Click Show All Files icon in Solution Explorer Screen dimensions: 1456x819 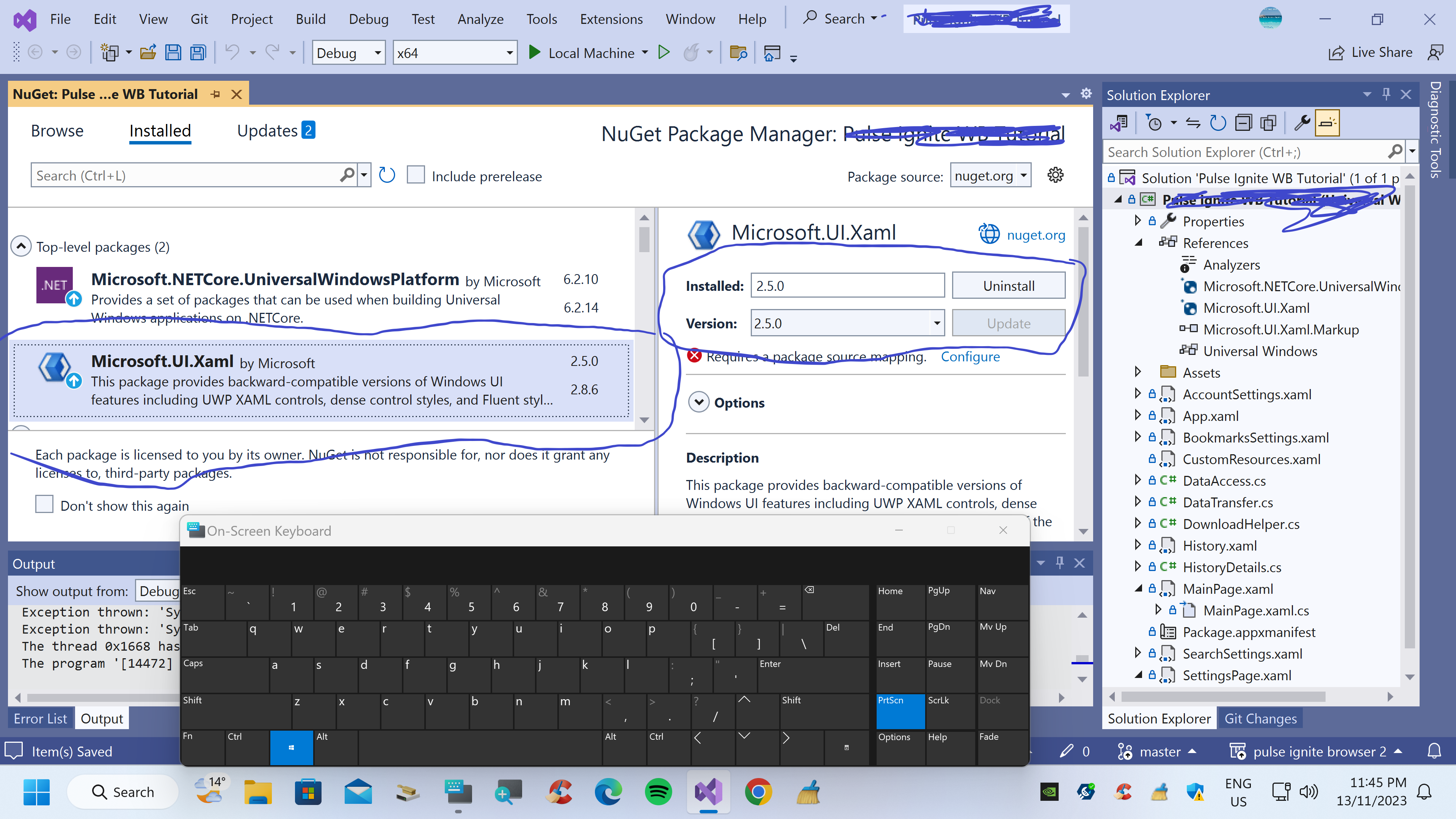tap(1269, 122)
